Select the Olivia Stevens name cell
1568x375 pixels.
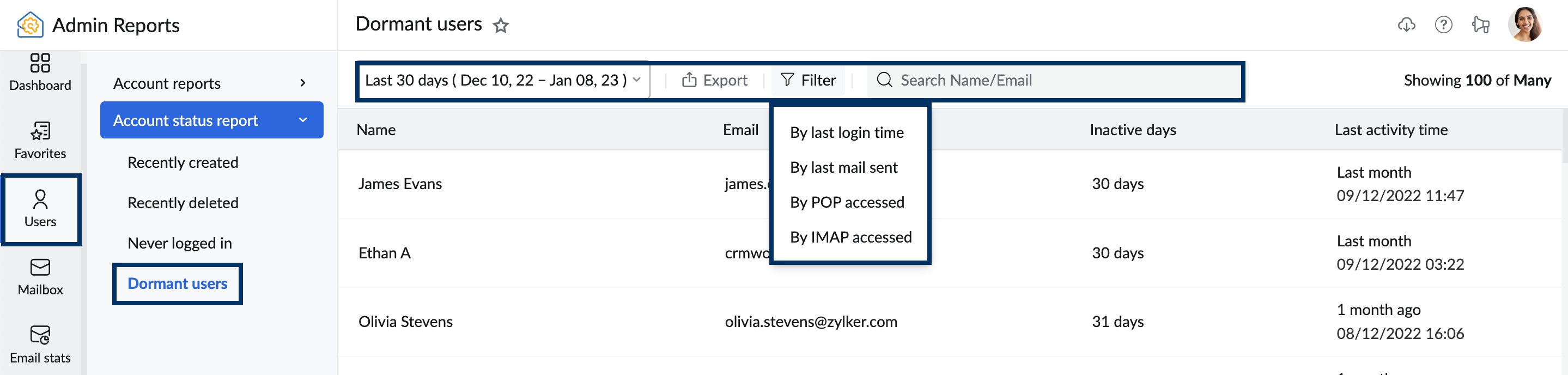click(x=405, y=322)
